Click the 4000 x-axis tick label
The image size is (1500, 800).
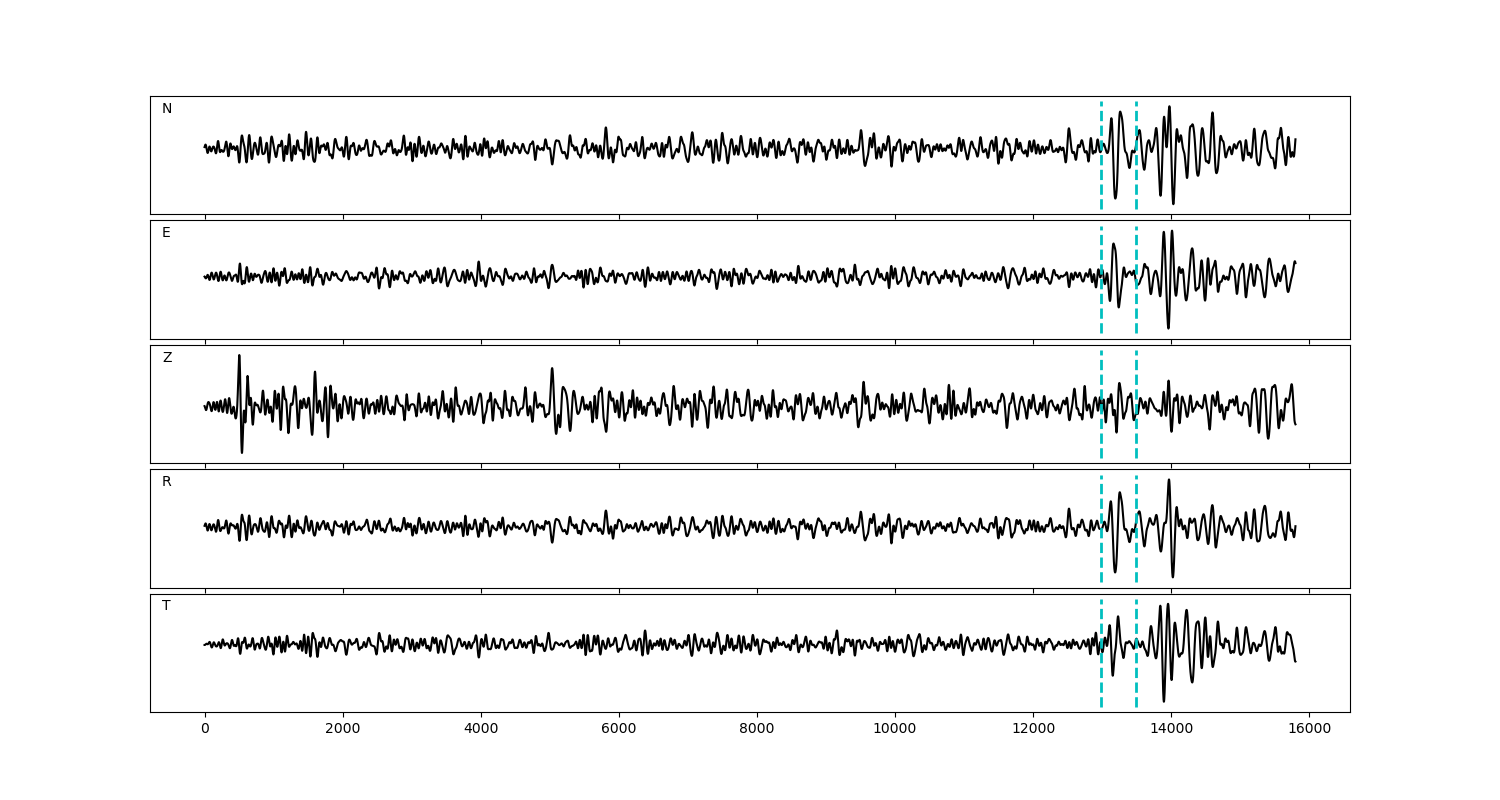click(481, 730)
